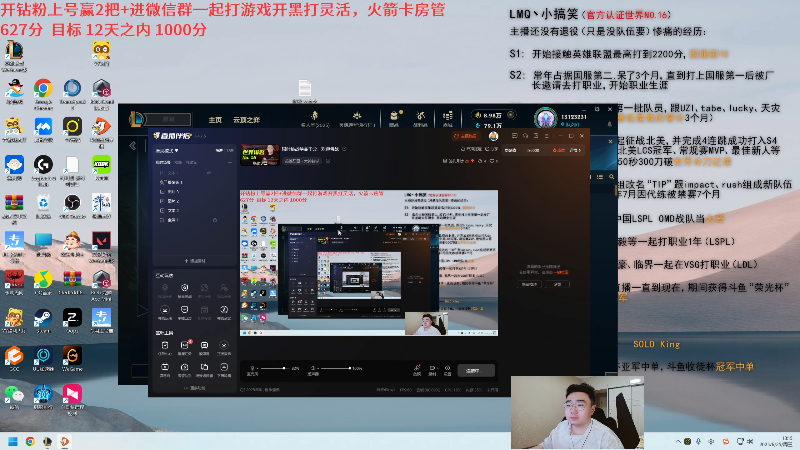Expand the system tray hidden icons chevron
Image resolution: width=800 pixels, height=450 pixels.
click(678, 441)
